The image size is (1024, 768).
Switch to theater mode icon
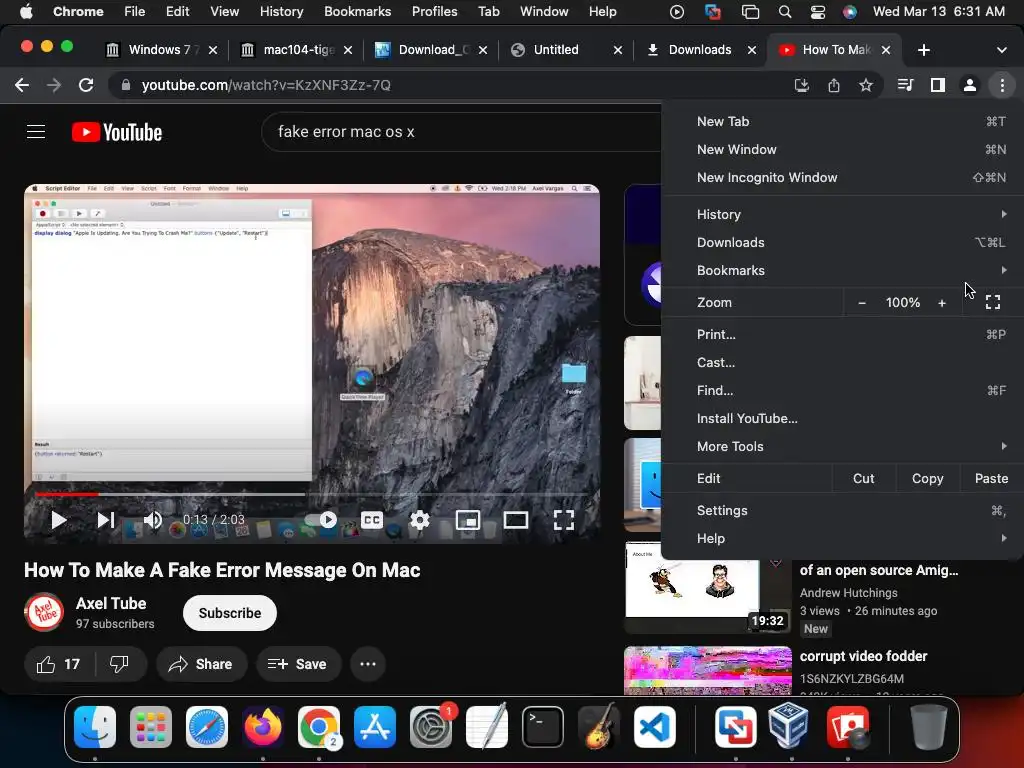tap(516, 520)
